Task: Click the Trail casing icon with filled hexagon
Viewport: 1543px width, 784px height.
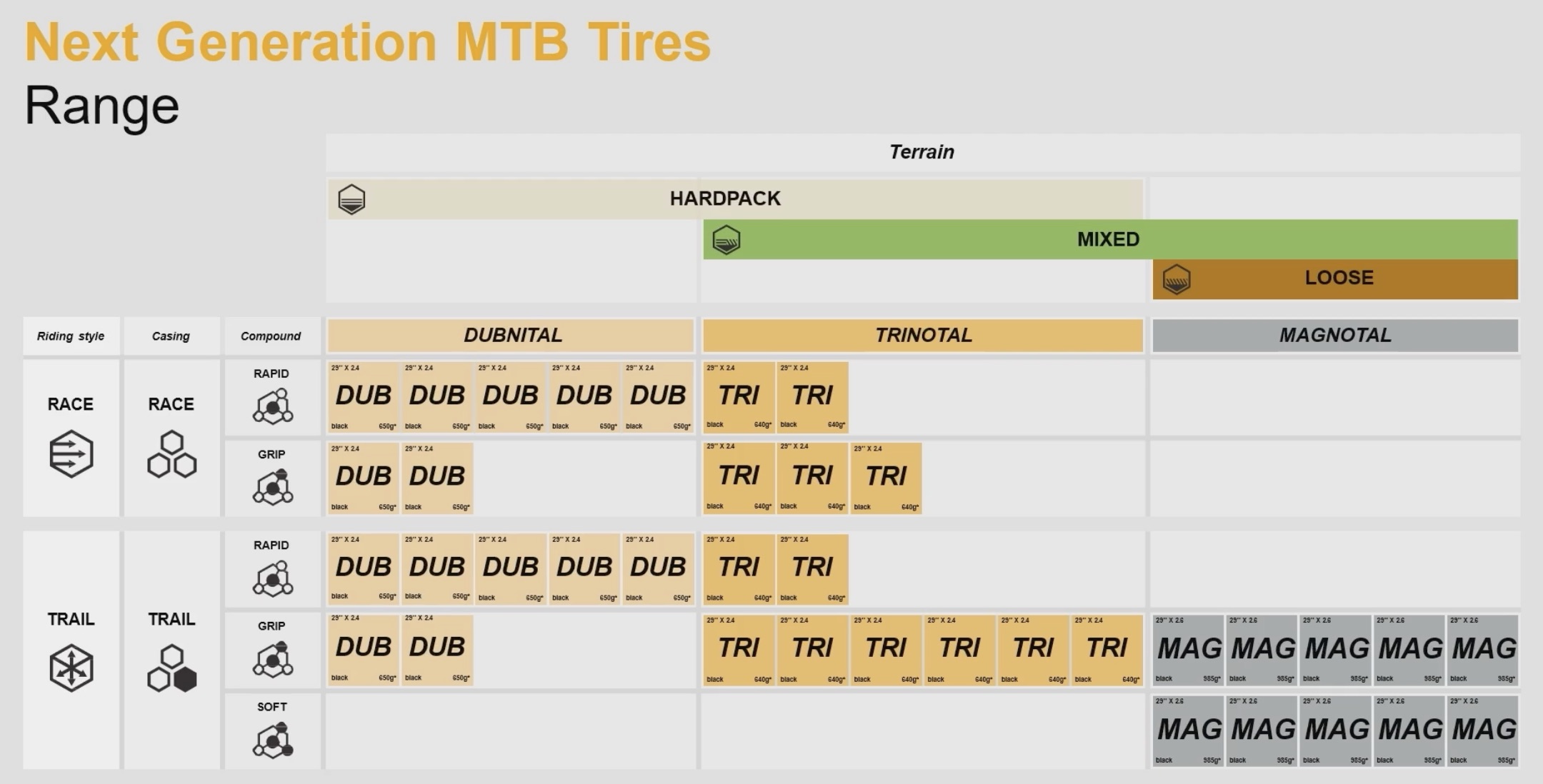Action: tap(171, 668)
